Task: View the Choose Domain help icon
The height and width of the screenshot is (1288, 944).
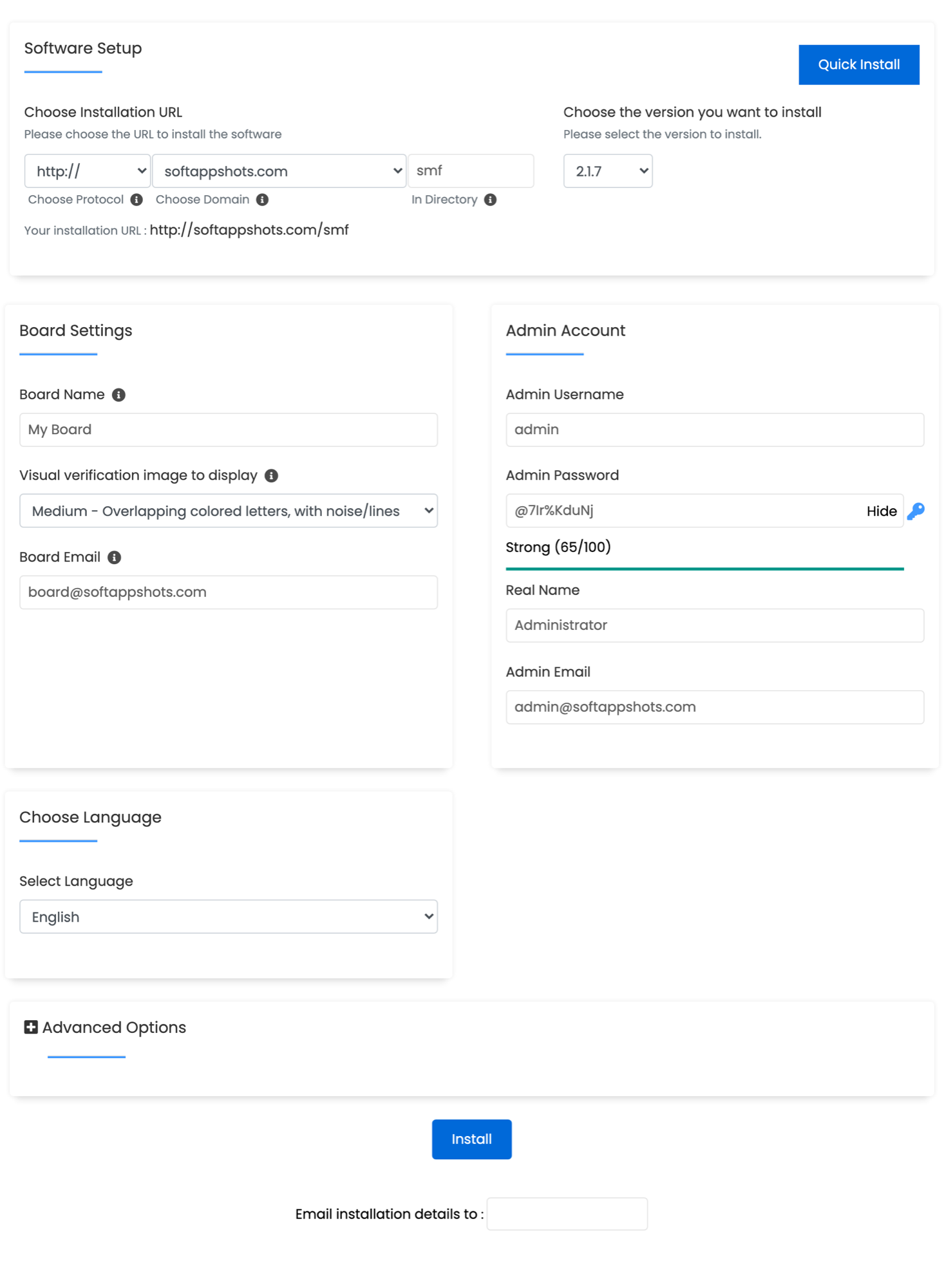Action: coord(262,200)
